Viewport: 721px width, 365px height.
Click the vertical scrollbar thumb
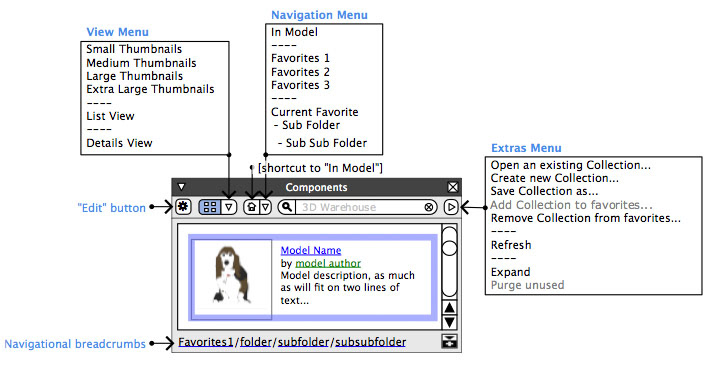pyautogui.click(x=449, y=248)
